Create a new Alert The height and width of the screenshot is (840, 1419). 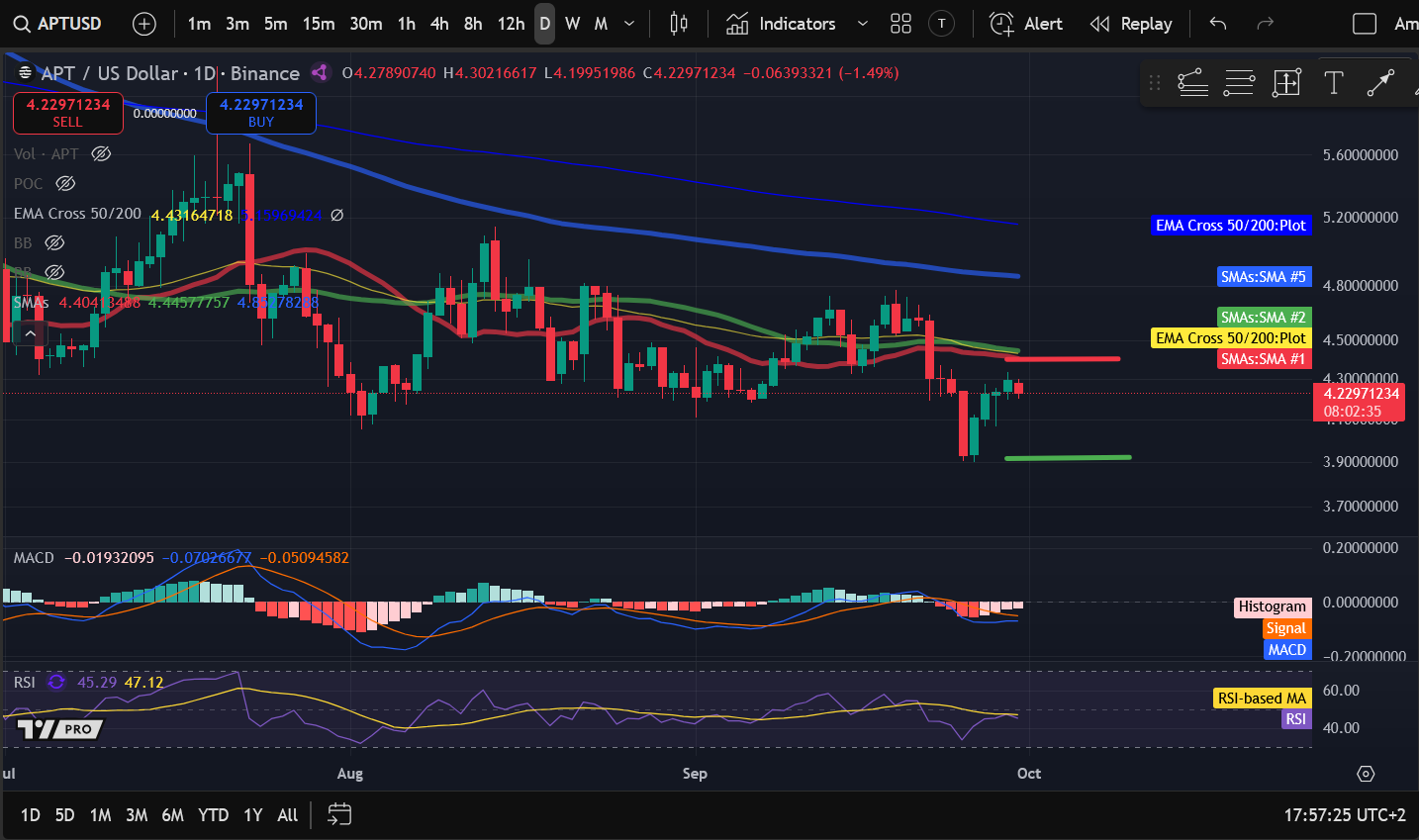pos(1026,24)
